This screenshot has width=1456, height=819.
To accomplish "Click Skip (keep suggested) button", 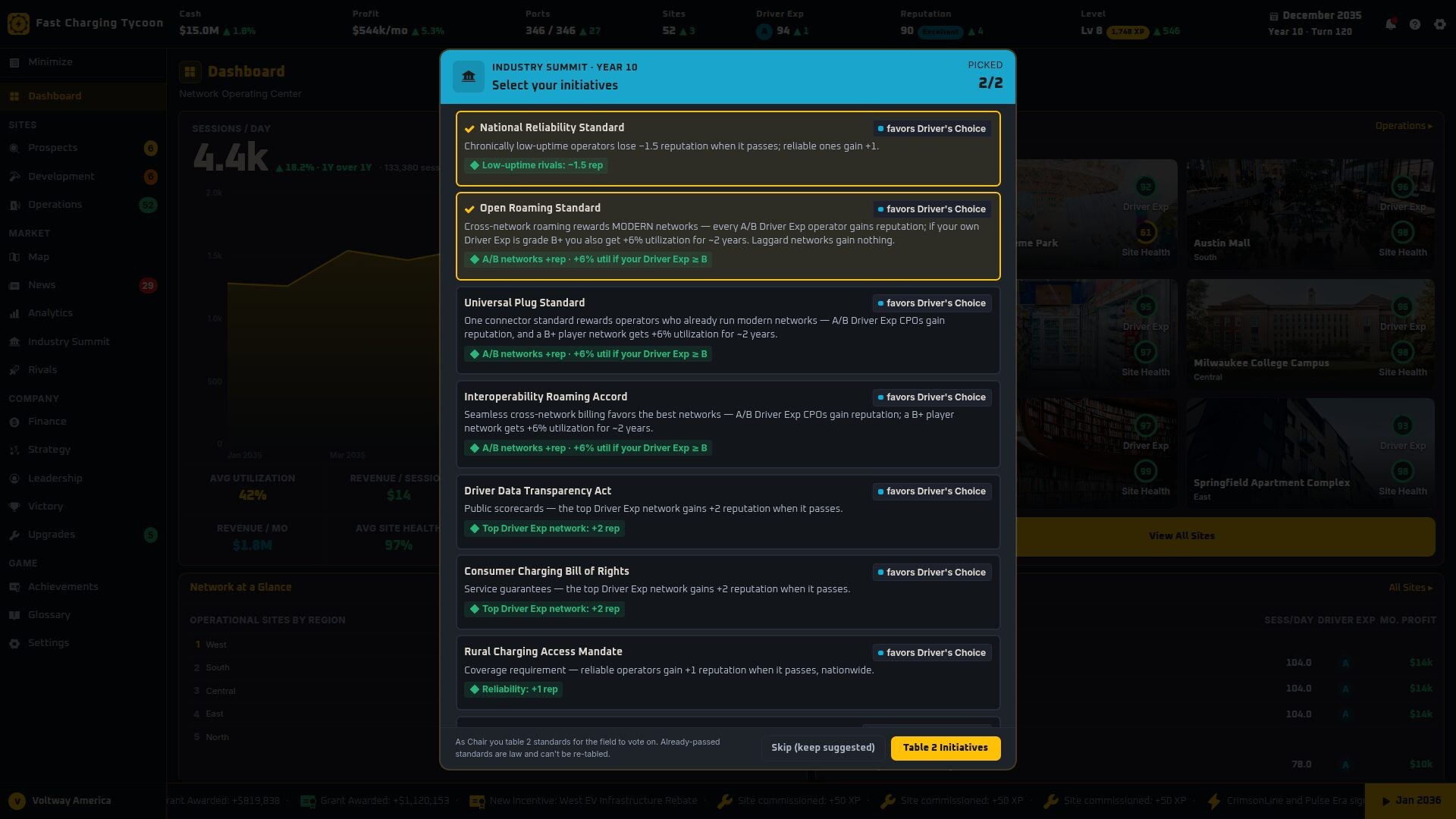I will tap(823, 748).
